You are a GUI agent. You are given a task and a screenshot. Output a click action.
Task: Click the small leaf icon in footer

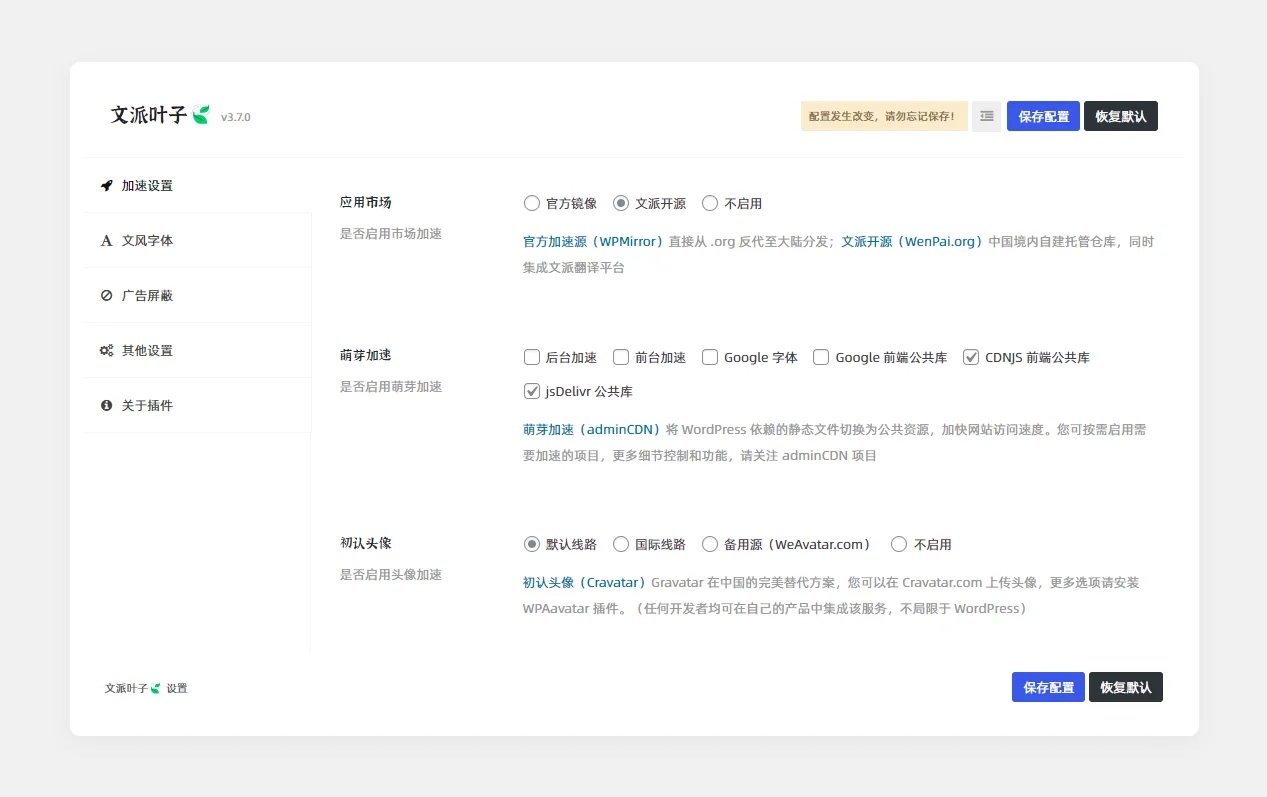156,689
